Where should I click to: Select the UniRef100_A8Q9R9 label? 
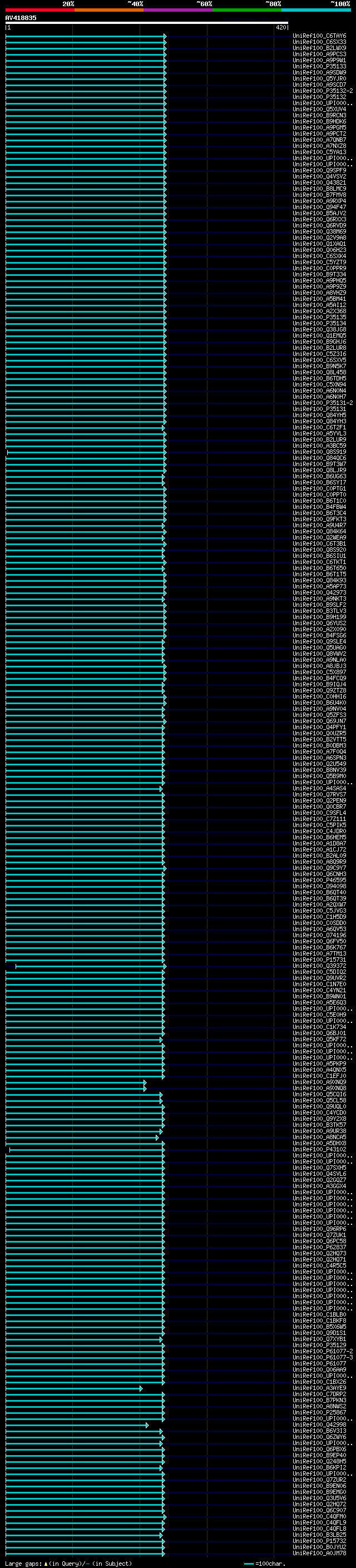(319, 862)
